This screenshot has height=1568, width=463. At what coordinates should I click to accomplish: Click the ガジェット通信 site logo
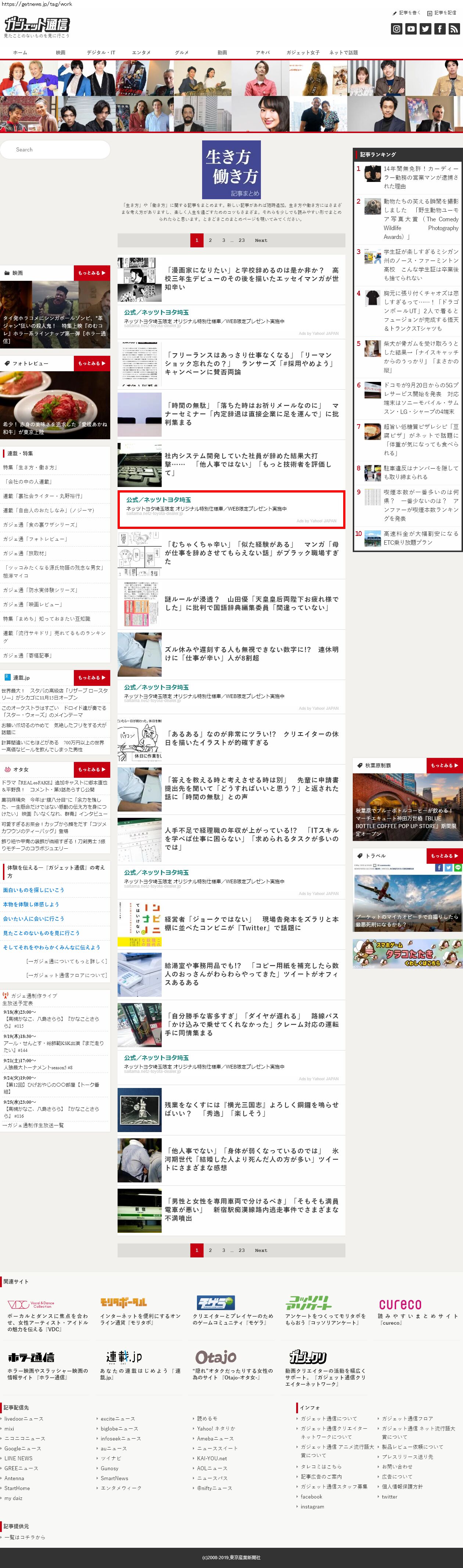click(37, 24)
